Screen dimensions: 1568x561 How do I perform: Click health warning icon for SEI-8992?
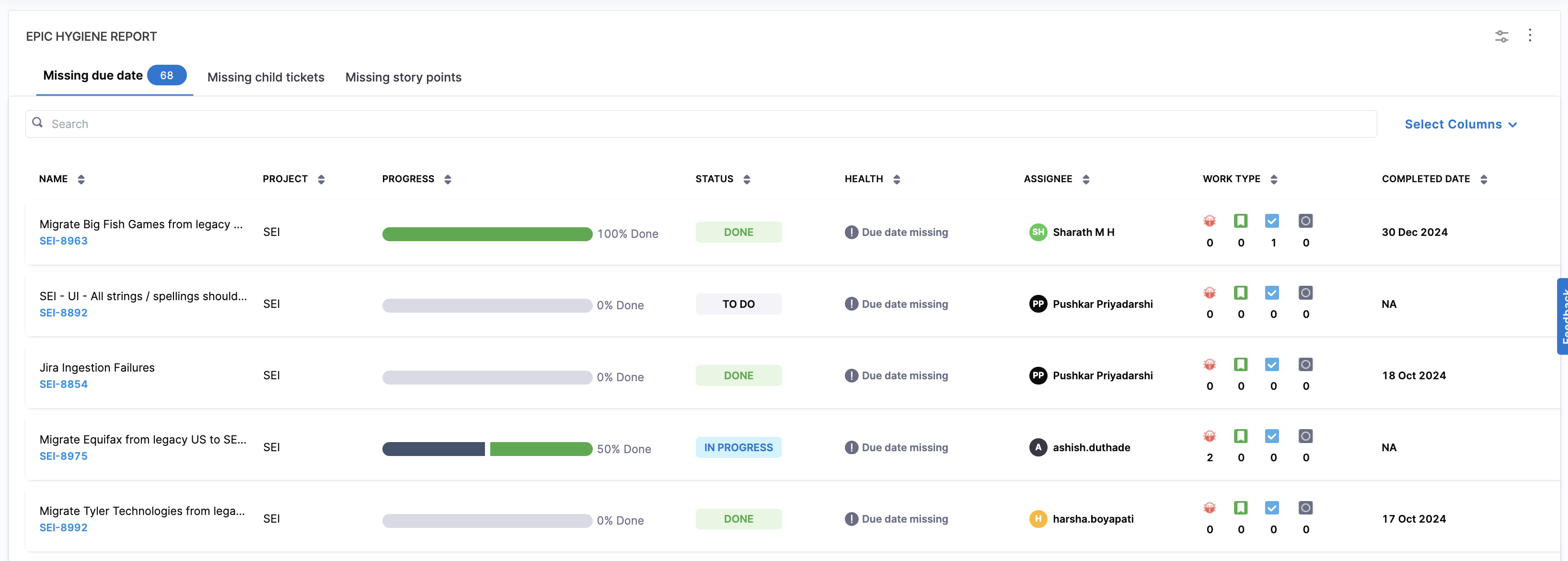[851, 519]
